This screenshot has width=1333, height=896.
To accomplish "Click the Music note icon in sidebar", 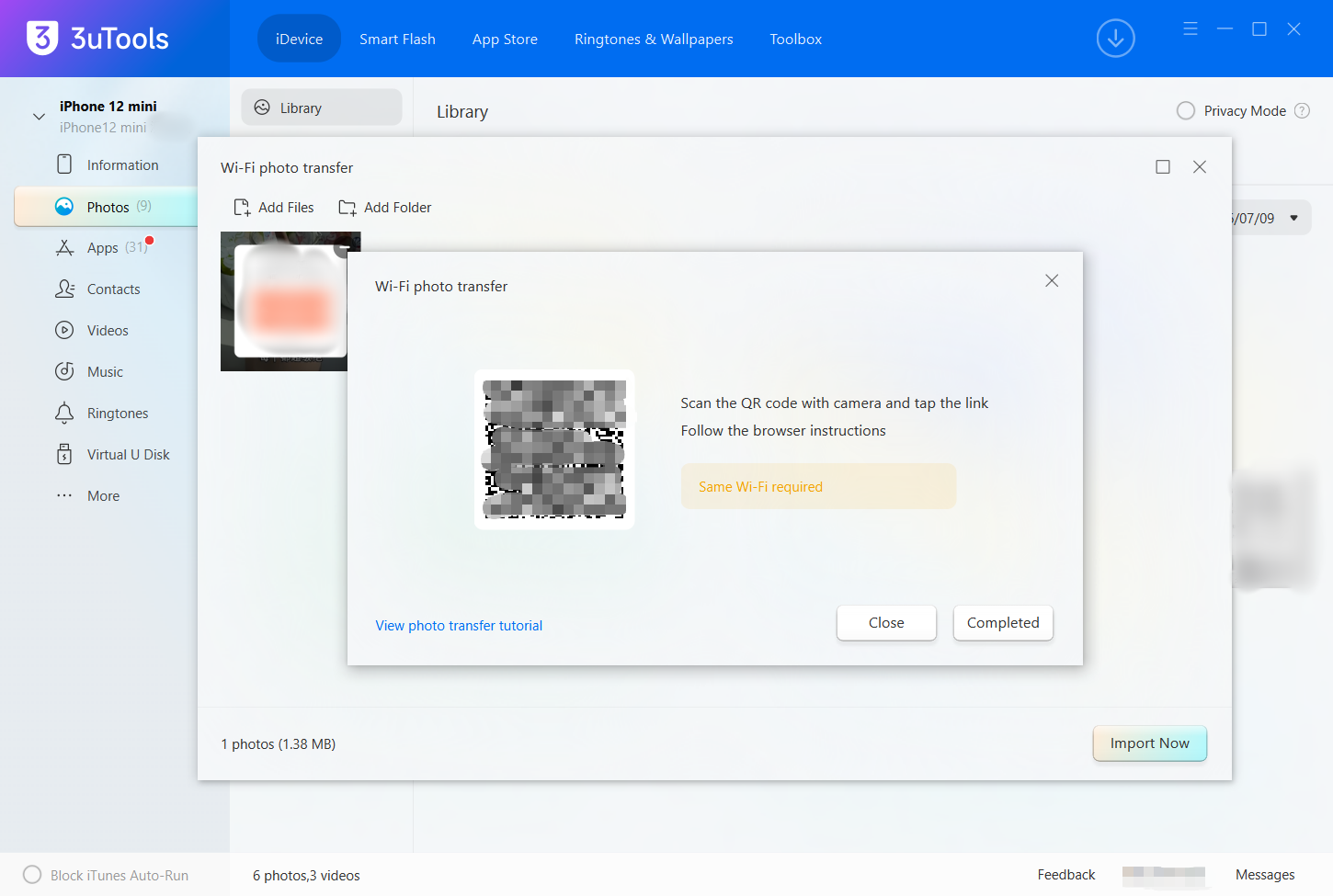I will point(64,371).
